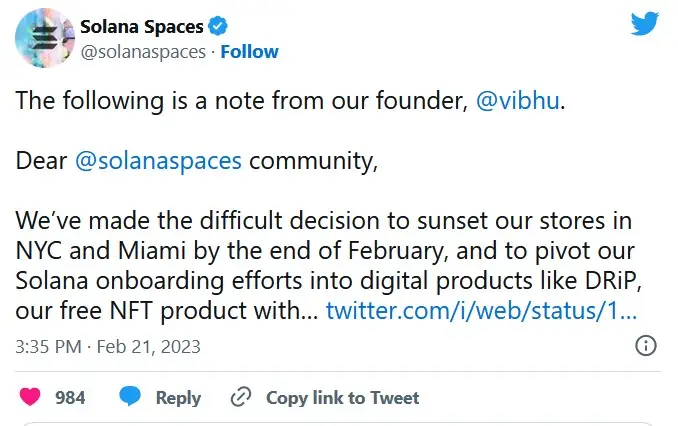This screenshot has width=678, height=426.
Task: Click the chain link copy icon
Action: pyautogui.click(x=241, y=397)
